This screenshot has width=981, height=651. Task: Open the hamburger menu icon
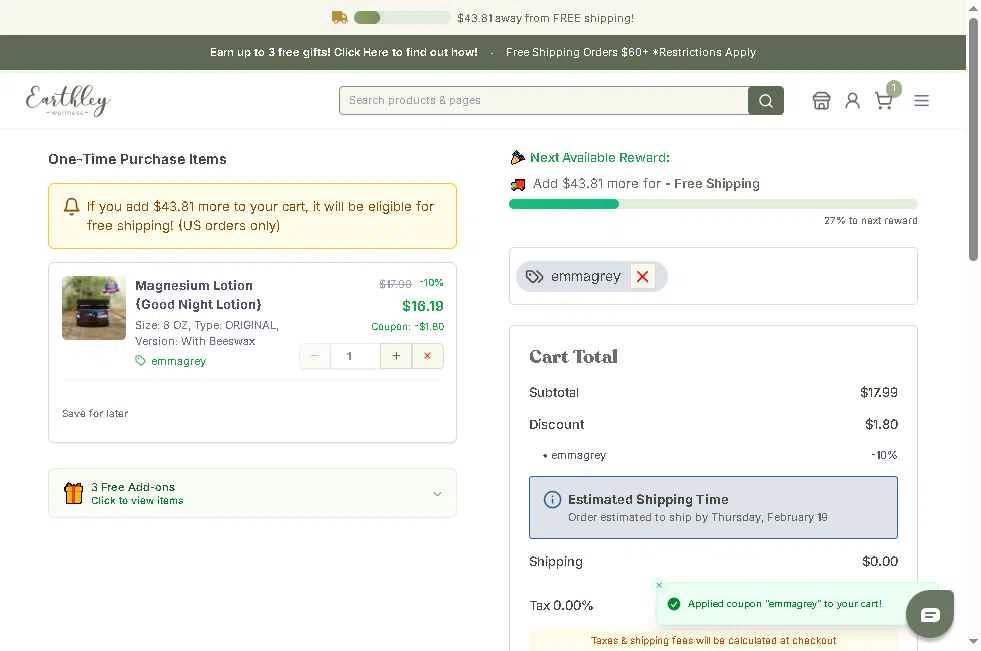(921, 101)
